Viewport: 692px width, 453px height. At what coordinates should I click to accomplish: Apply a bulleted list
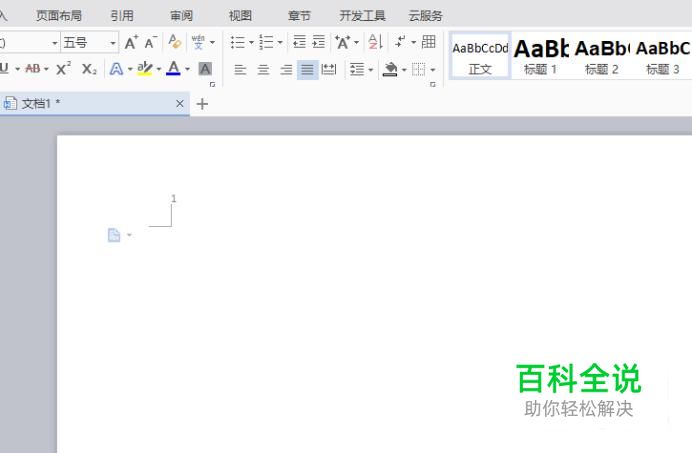click(x=237, y=42)
